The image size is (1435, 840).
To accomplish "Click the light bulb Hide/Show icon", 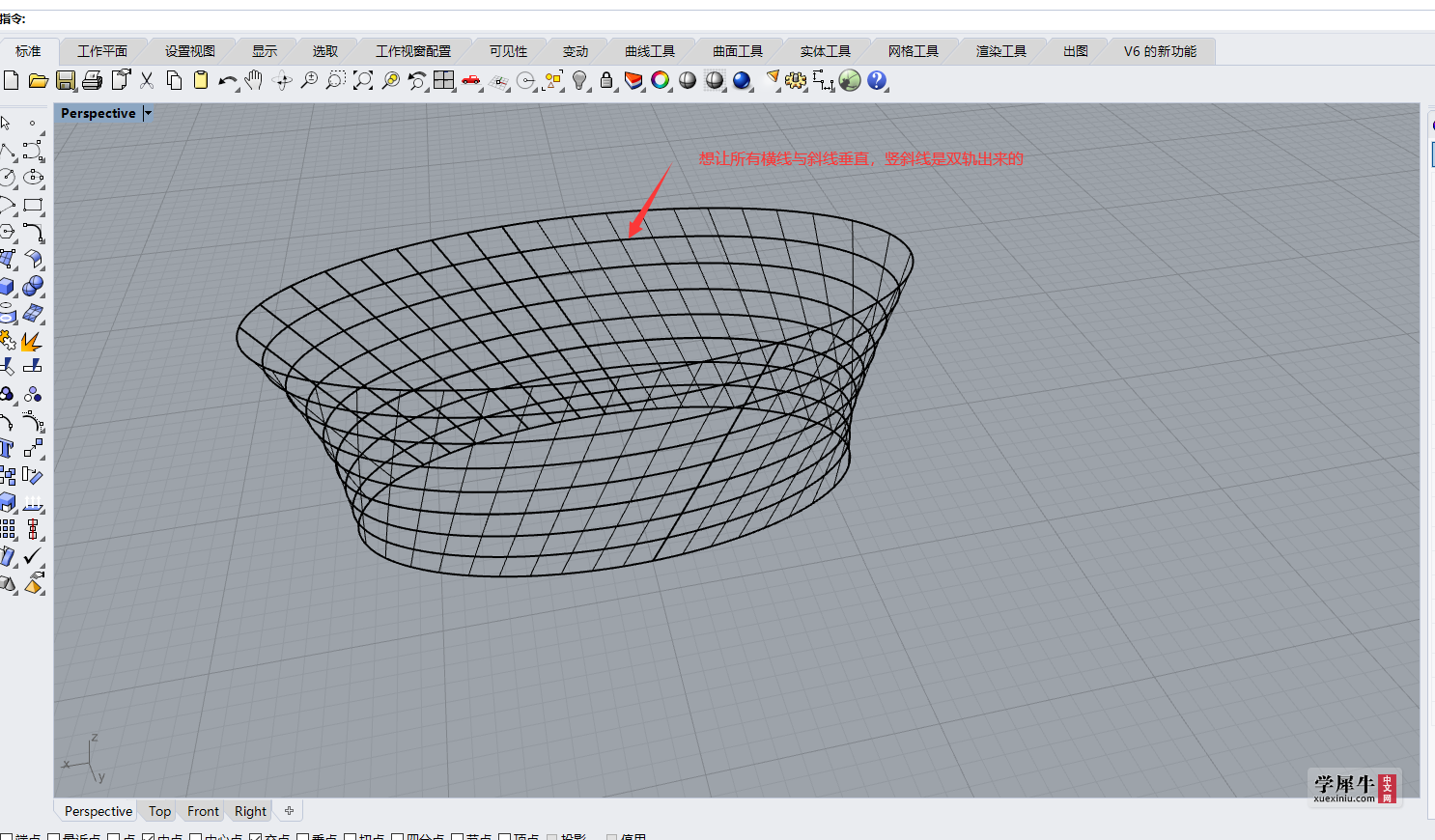I will (x=579, y=80).
